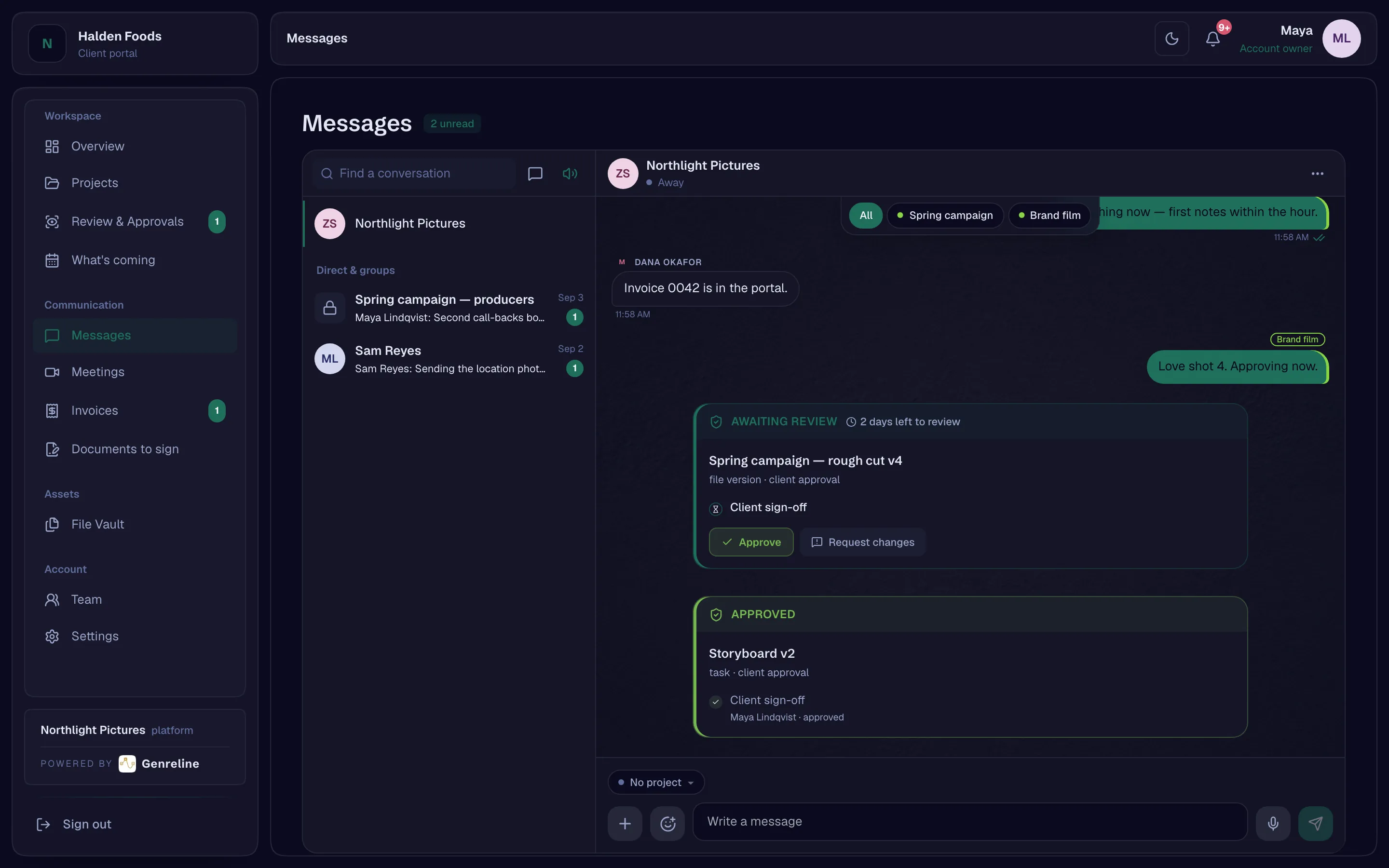Open Storyboard v2 approved card

coord(970,666)
